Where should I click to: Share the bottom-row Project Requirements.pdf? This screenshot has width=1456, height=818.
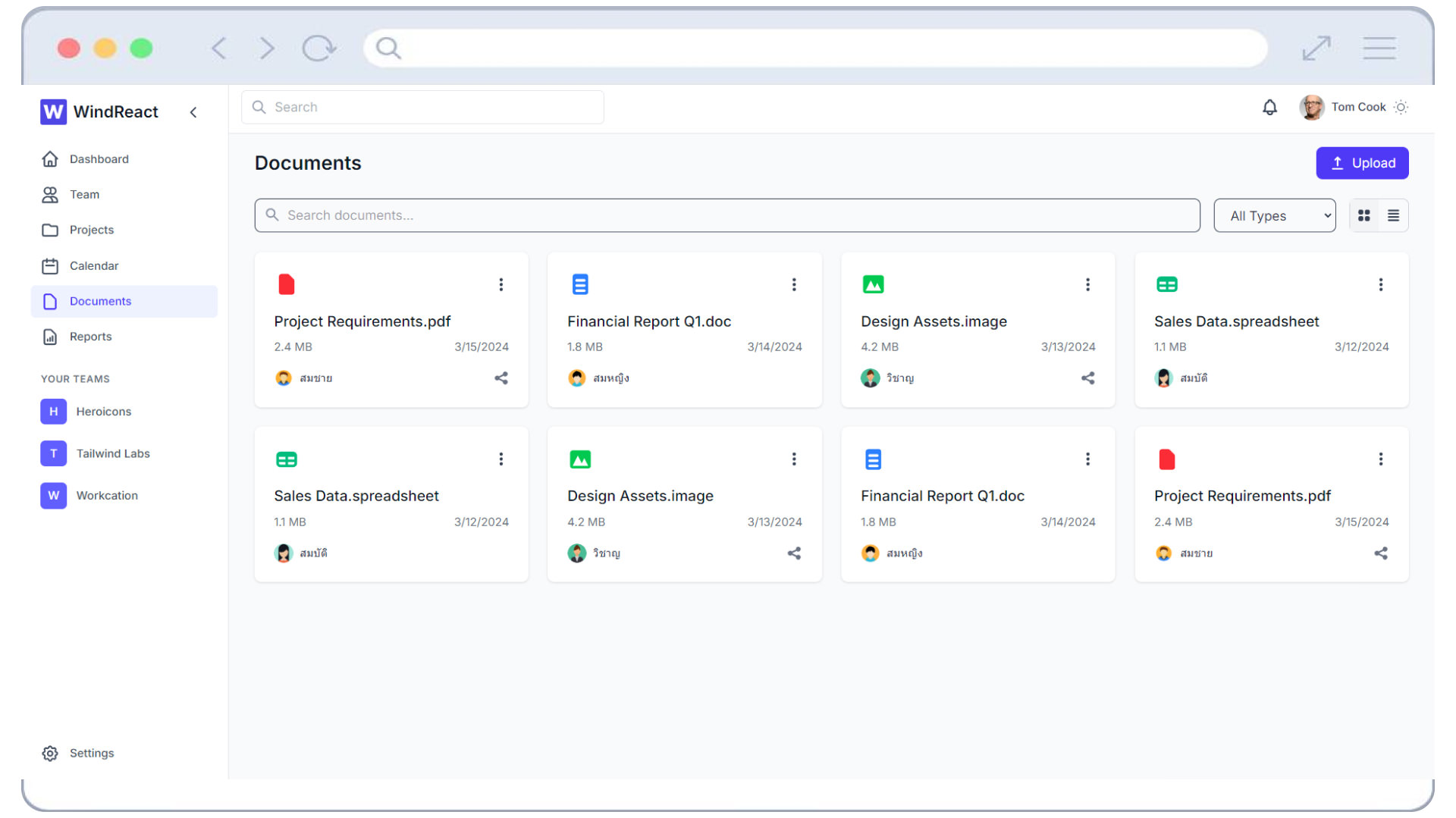tap(1381, 553)
